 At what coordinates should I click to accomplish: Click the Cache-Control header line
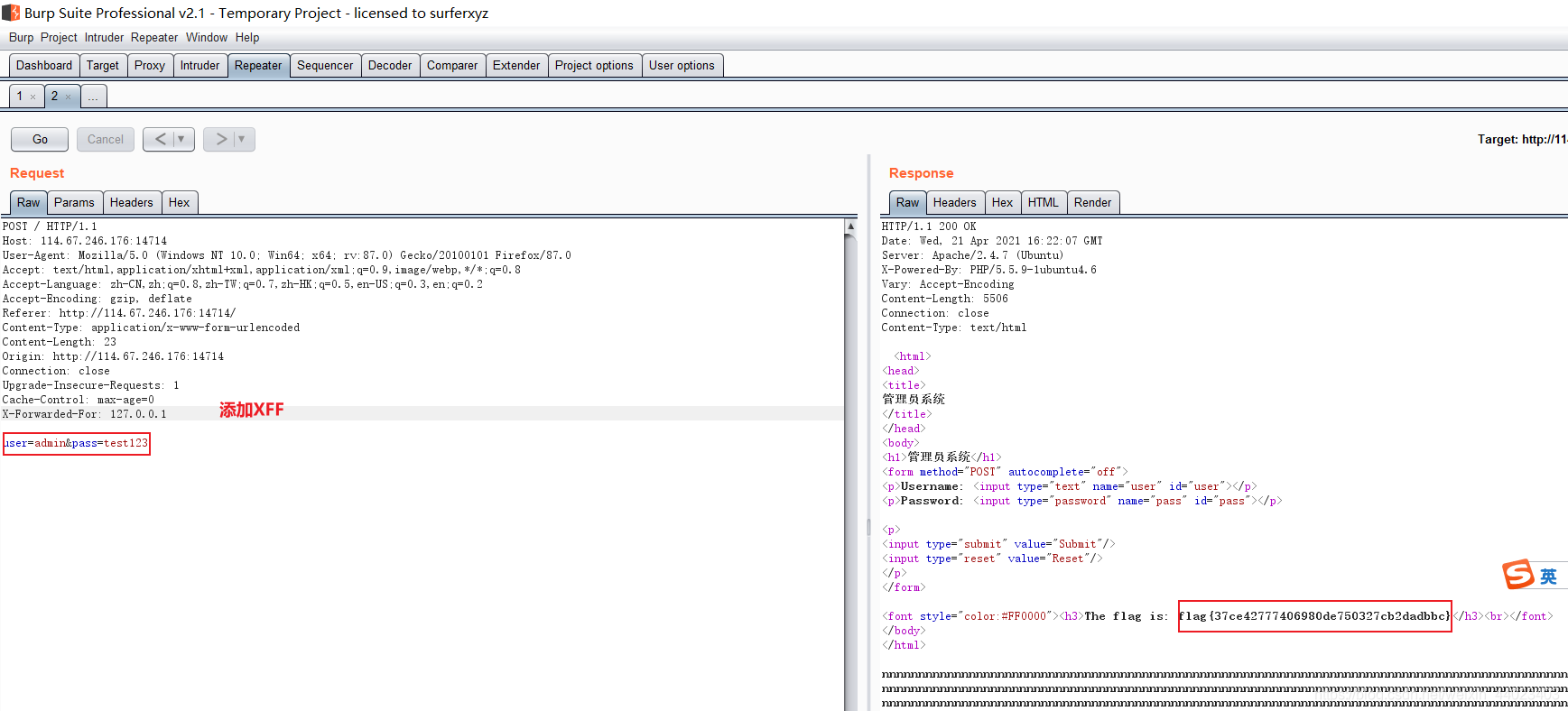pos(79,400)
